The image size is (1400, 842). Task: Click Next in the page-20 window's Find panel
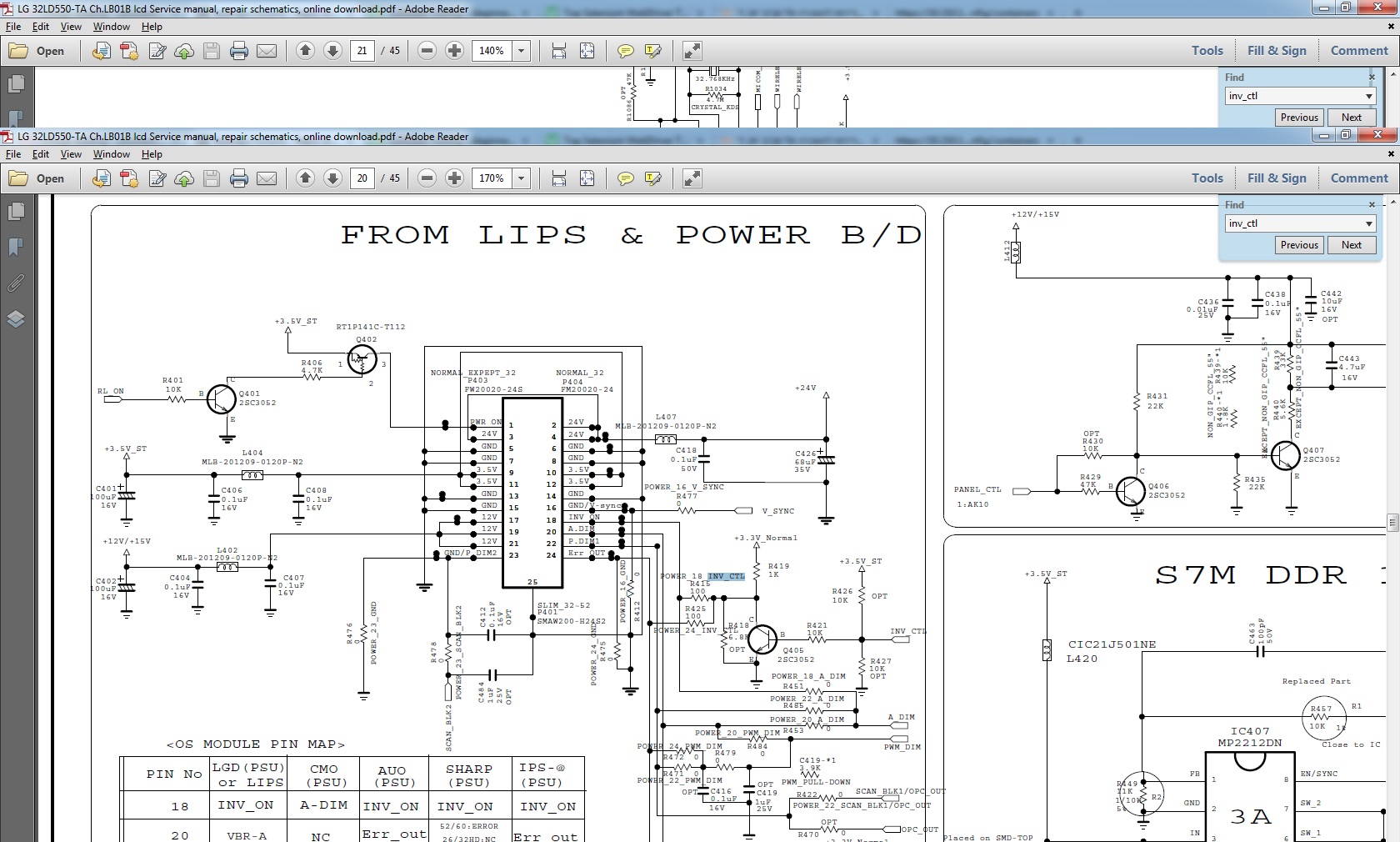point(1351,245)
